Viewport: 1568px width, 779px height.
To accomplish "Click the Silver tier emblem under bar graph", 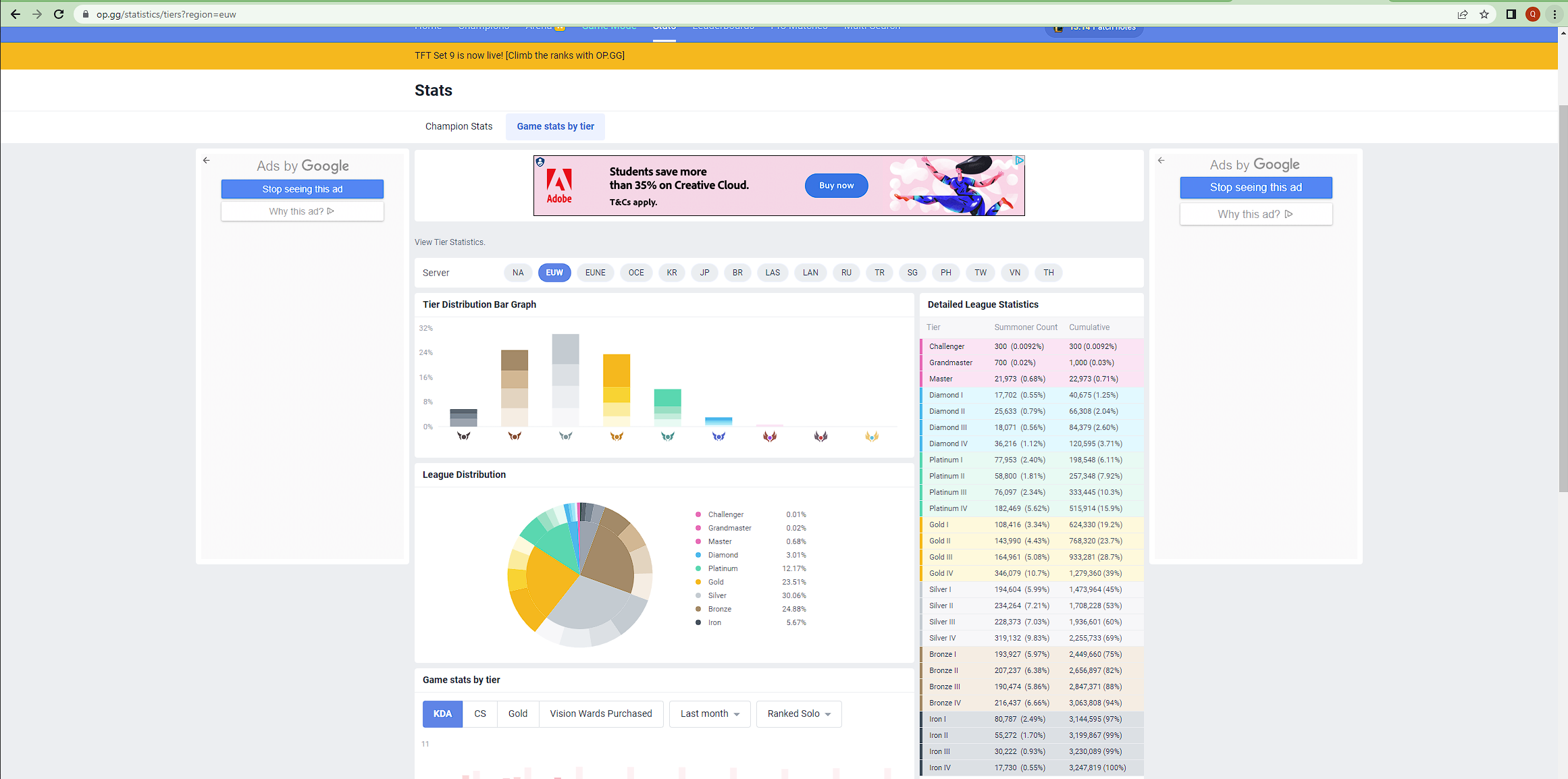I will click(565, 436).
